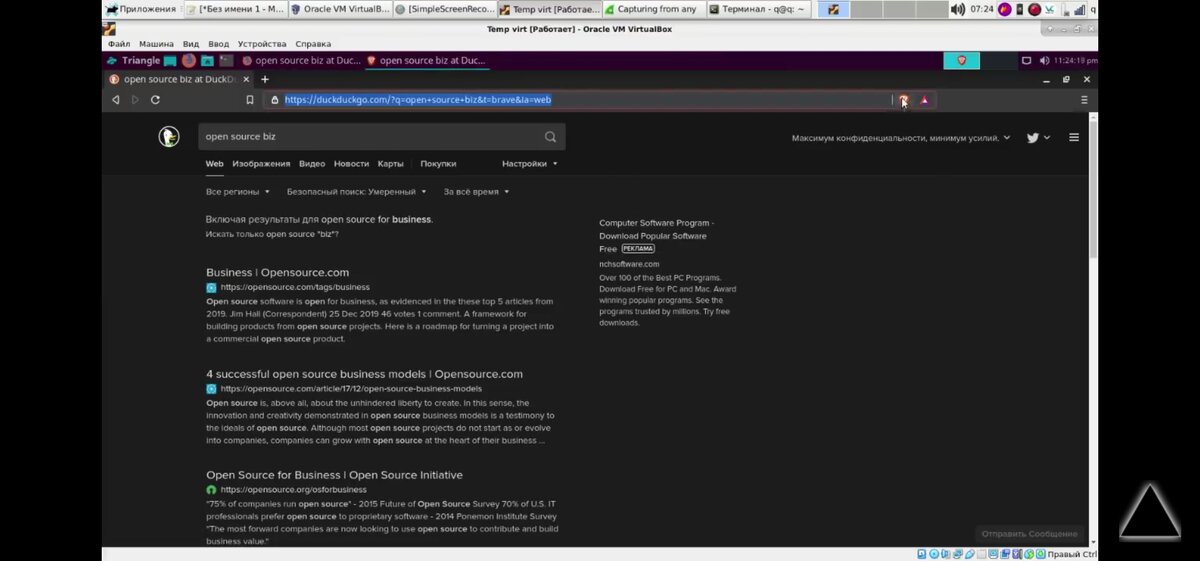The width and height of the screenshot is (1200, 561).
Task: Click Отправить Сообщение feedback button
Action: pos(1029,534)
